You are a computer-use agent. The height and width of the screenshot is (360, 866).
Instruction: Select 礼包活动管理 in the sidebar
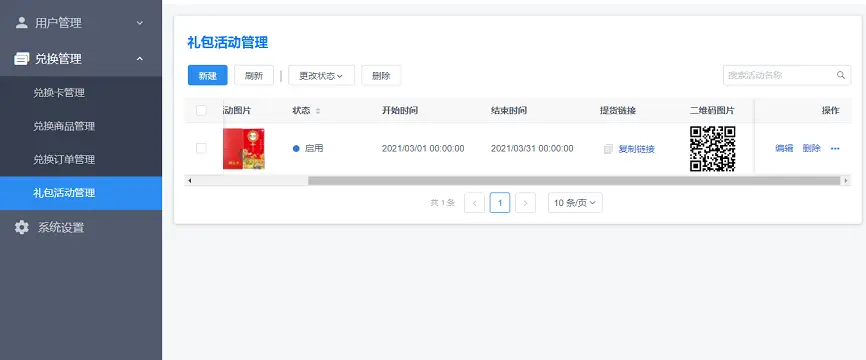[x=81, y=193]
